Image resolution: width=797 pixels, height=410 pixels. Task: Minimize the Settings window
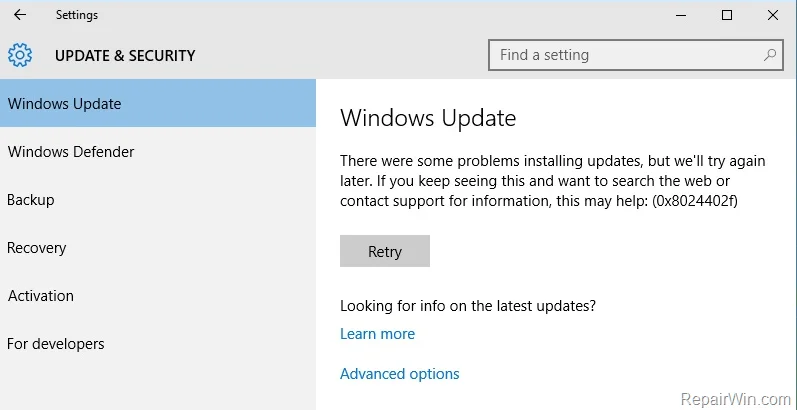(681, 15)
